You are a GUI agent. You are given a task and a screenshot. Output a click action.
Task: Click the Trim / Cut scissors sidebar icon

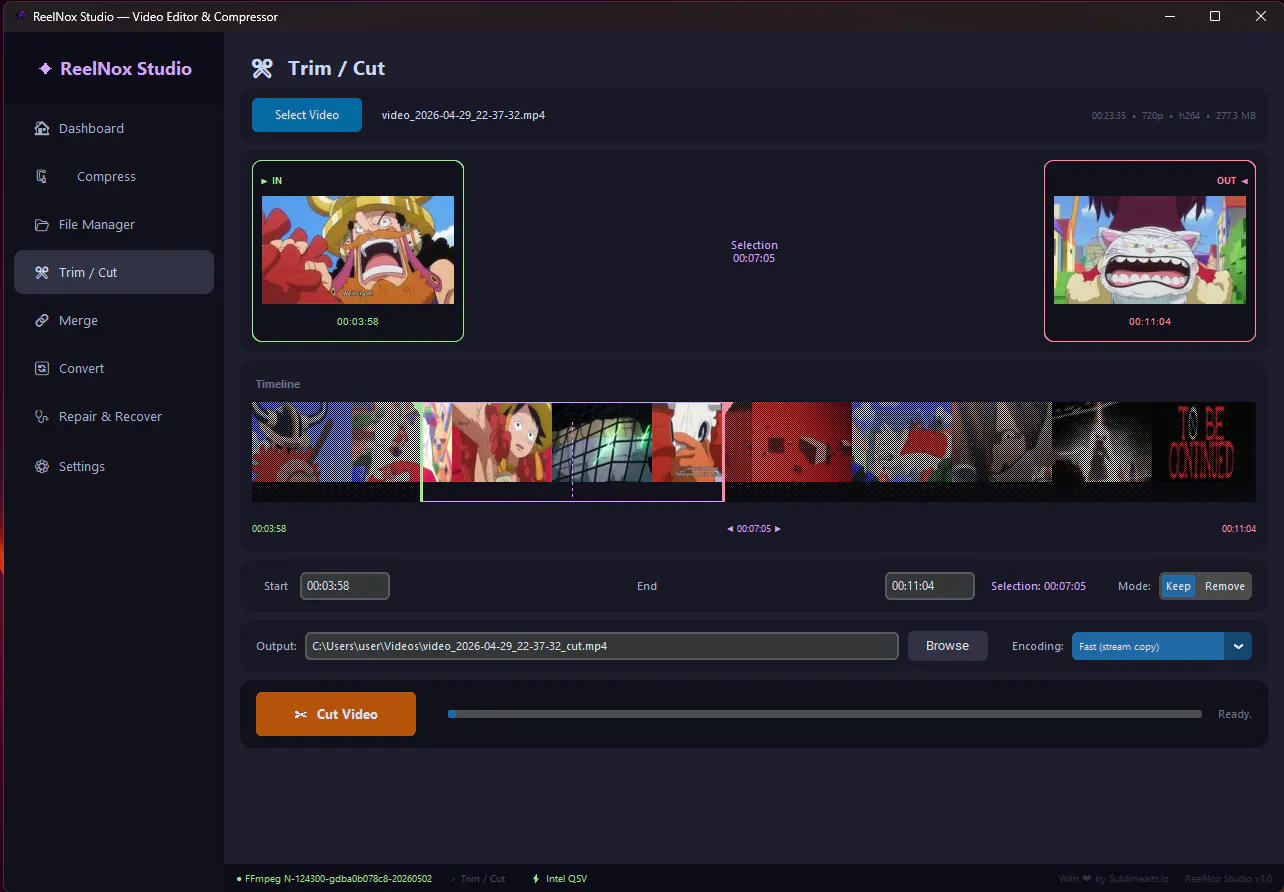pyautogui.click(x=42, y=272)
